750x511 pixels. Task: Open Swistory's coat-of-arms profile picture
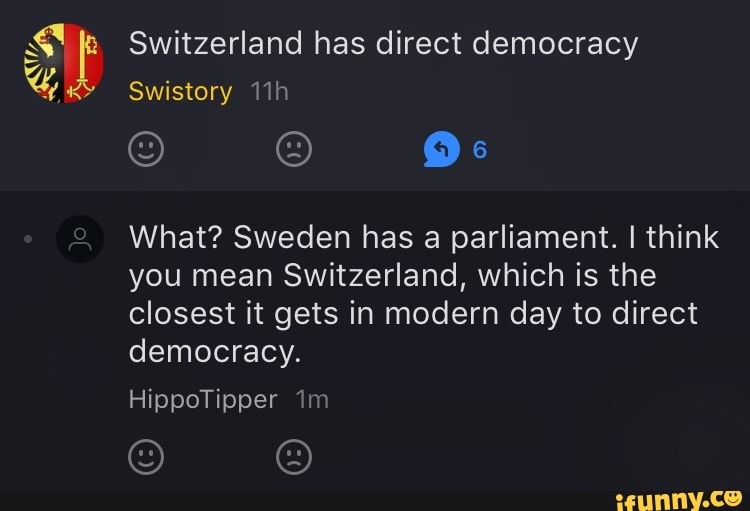(64, 63)
